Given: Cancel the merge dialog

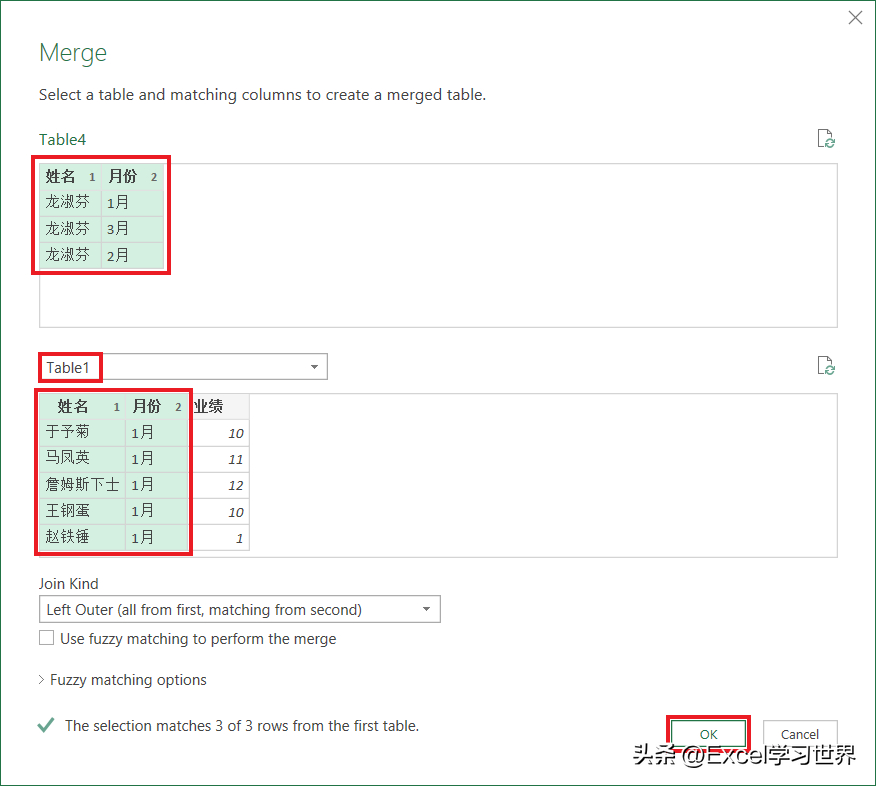Looking at the screenshot, I should point(799,734).
